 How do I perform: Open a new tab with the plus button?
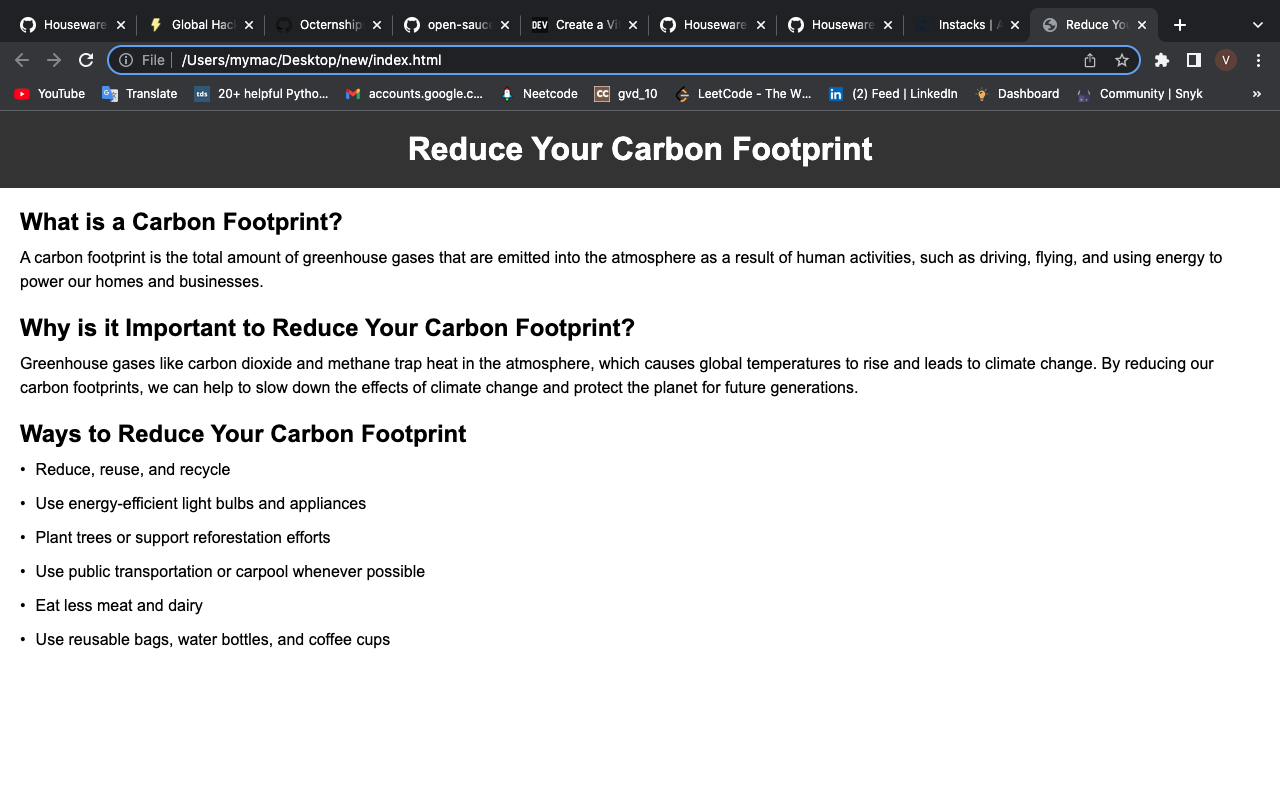[x=1179, y=24]
